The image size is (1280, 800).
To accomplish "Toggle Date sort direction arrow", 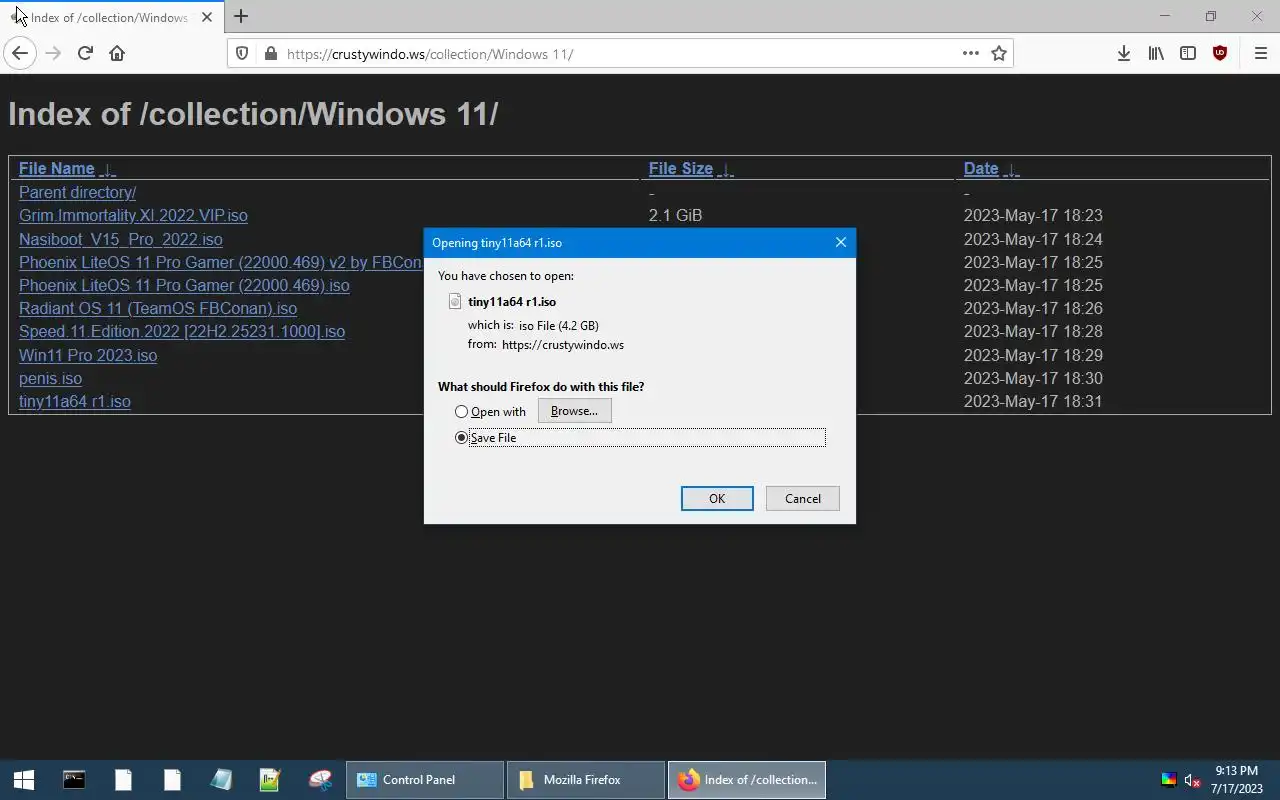I will [1011, 169].
